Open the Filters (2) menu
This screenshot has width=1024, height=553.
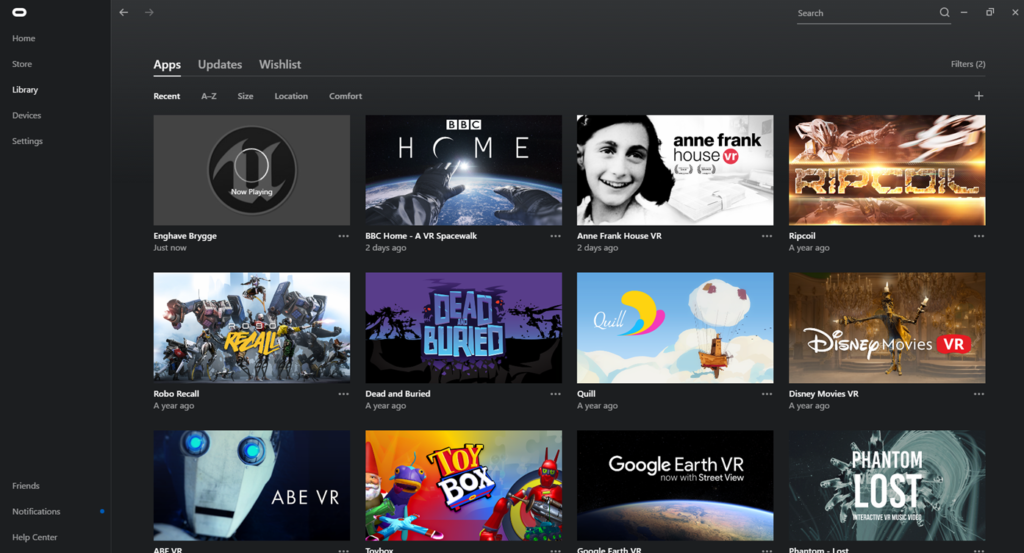[x=968, y=64]
